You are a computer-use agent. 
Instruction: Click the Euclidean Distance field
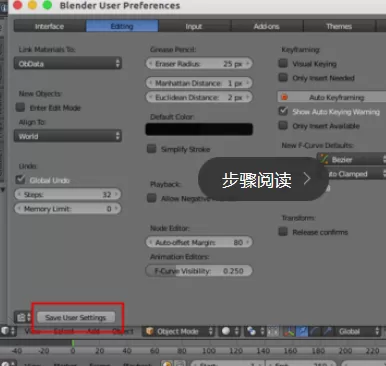[199, 97]
